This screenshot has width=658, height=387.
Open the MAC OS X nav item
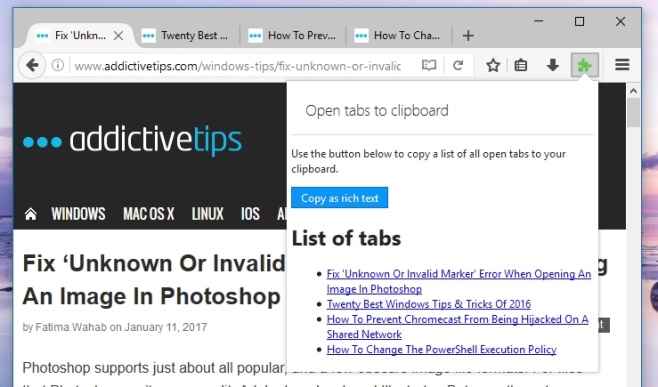click(x=149, y=214)
